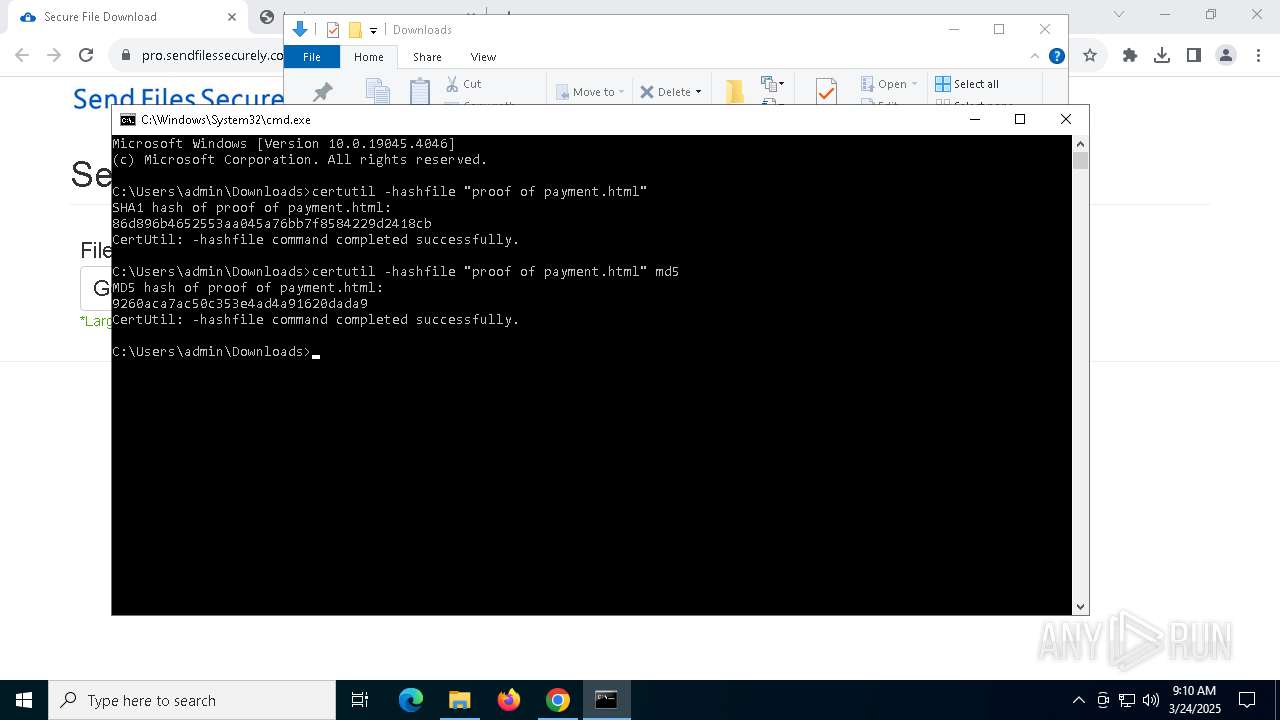Open Google Chrome from the taskbar

pos(558,700)
